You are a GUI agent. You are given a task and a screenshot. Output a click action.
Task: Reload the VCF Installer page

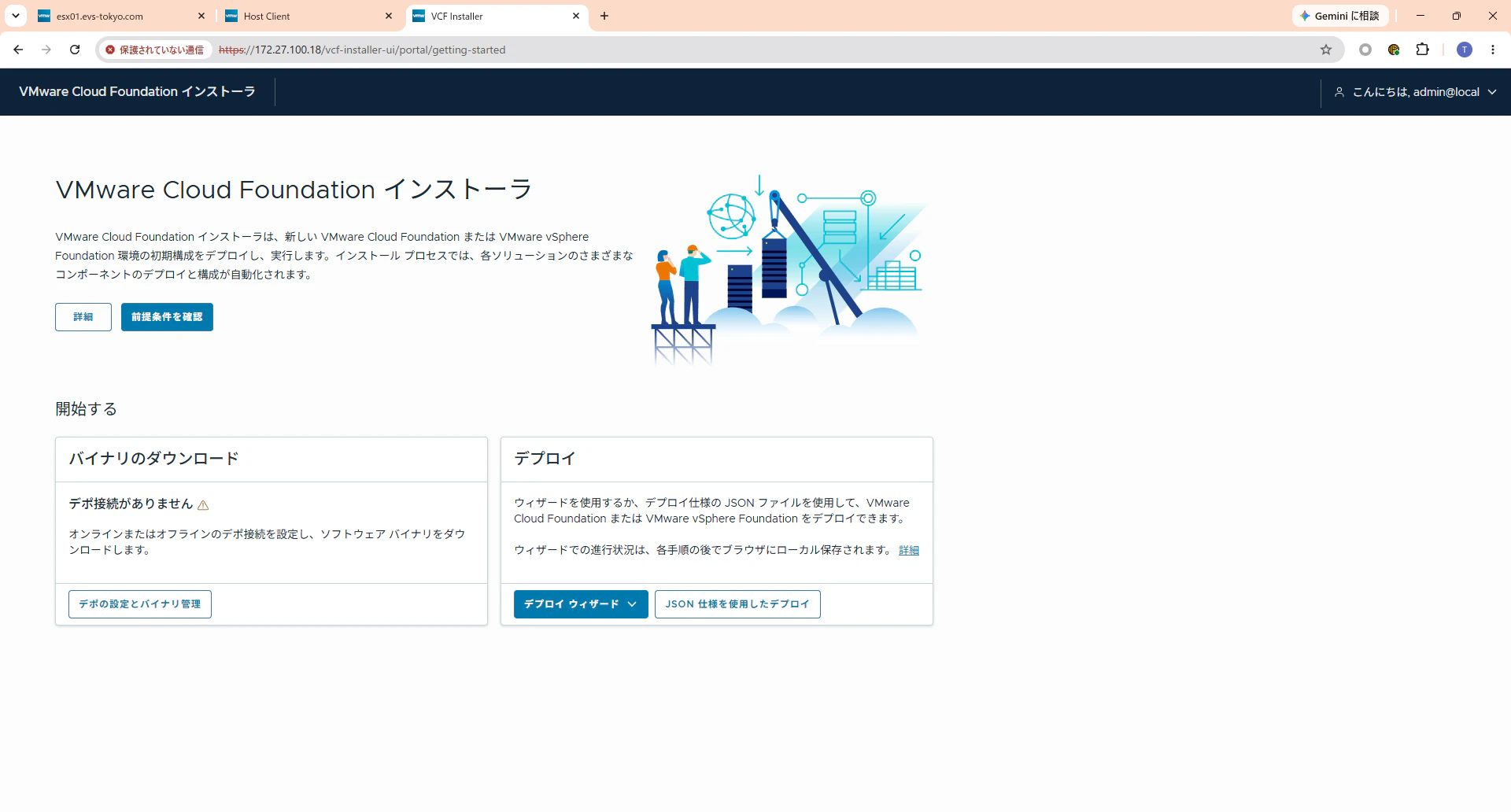(x=75, y=50)
